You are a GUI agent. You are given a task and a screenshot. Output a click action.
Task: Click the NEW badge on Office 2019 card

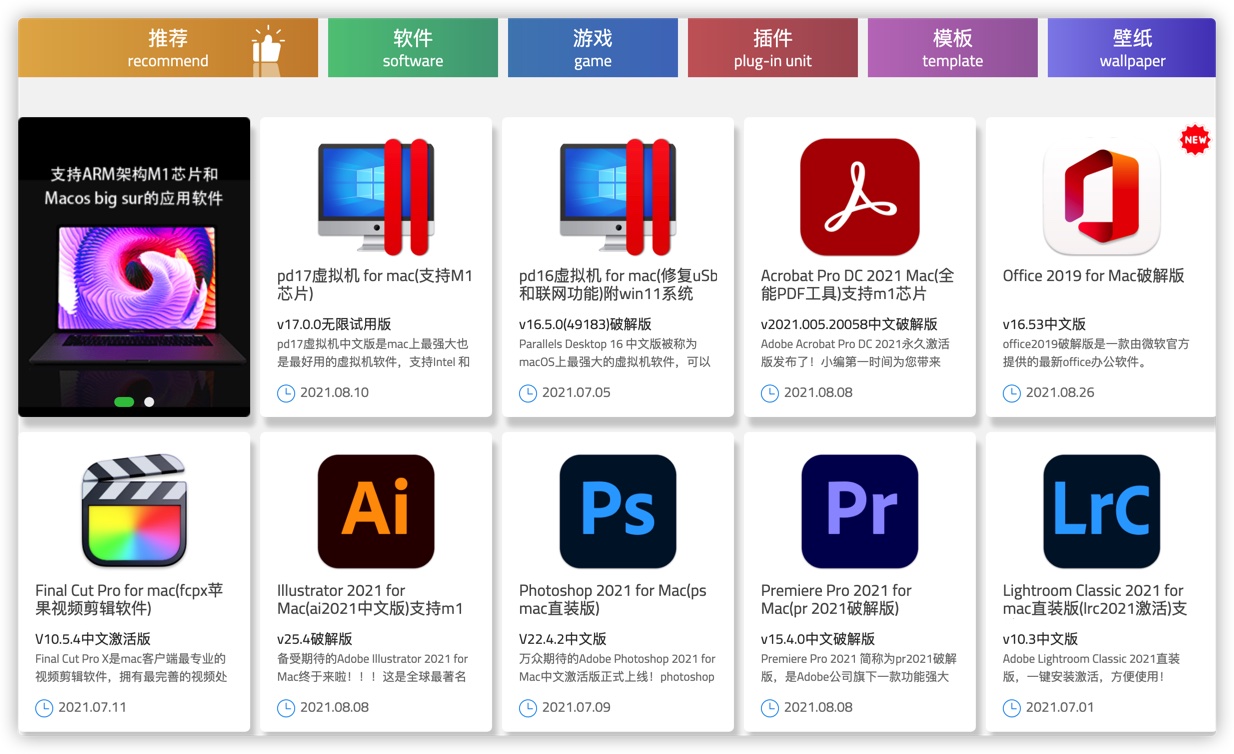[1195, 140]
